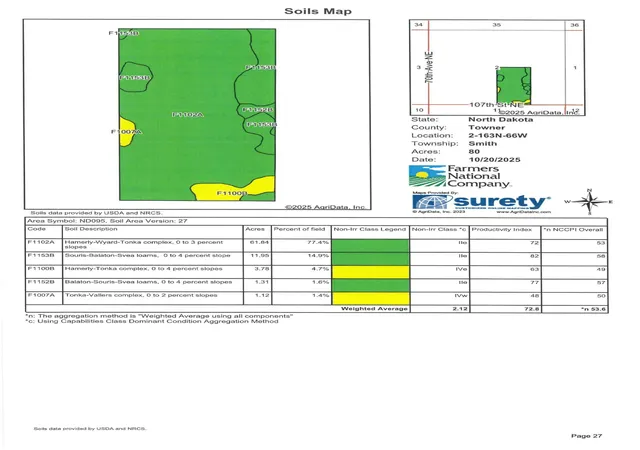
Task: Click the "*n NCCPI Overall" column header
Action: coord(573,229)
